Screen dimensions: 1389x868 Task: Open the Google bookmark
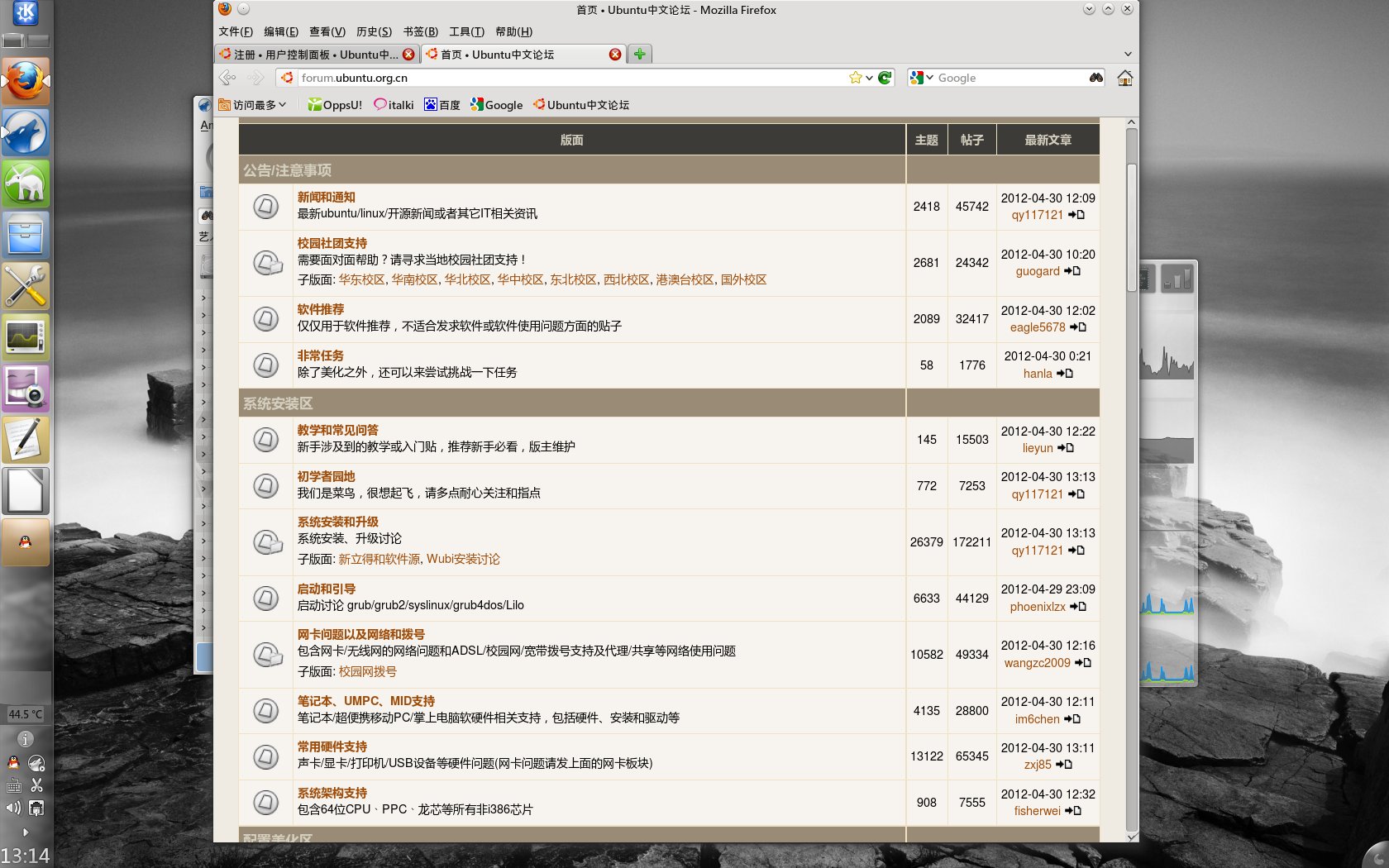pos(497,105)
